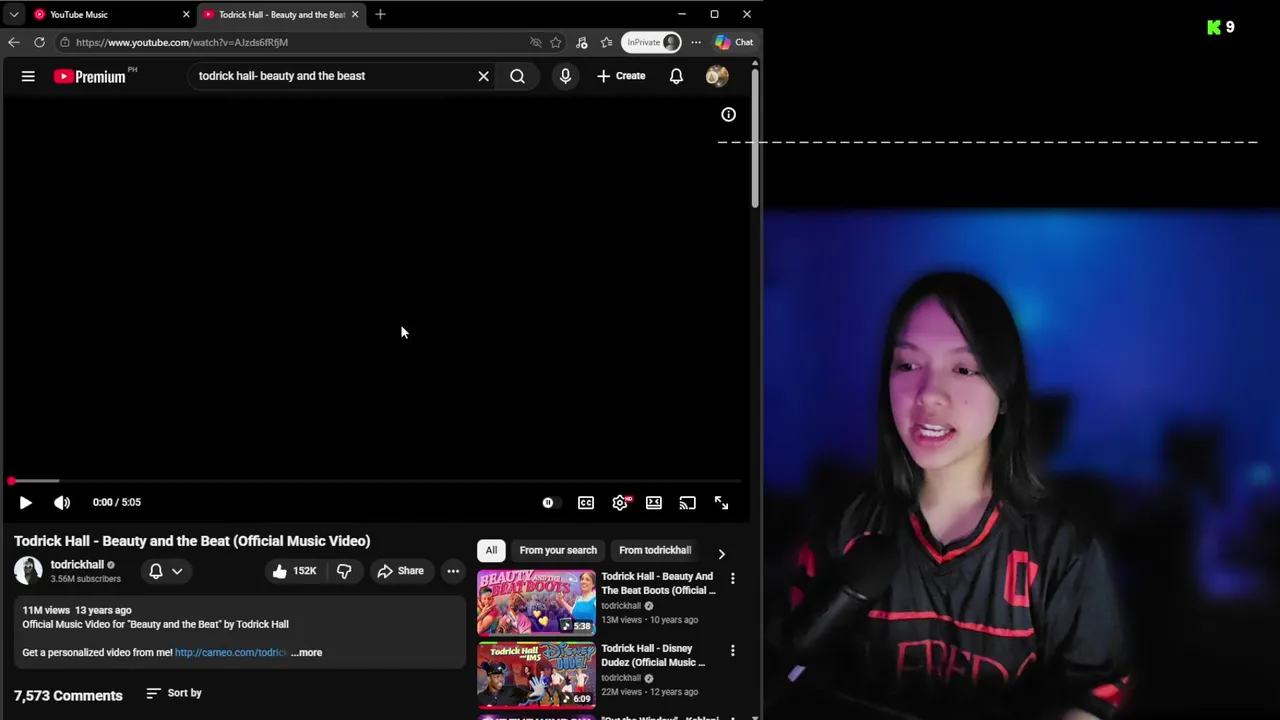Viewport: 1280px width, 720px height.
Task: Open Todrick Hall Disney Dudez title
Action: (653, 655)
